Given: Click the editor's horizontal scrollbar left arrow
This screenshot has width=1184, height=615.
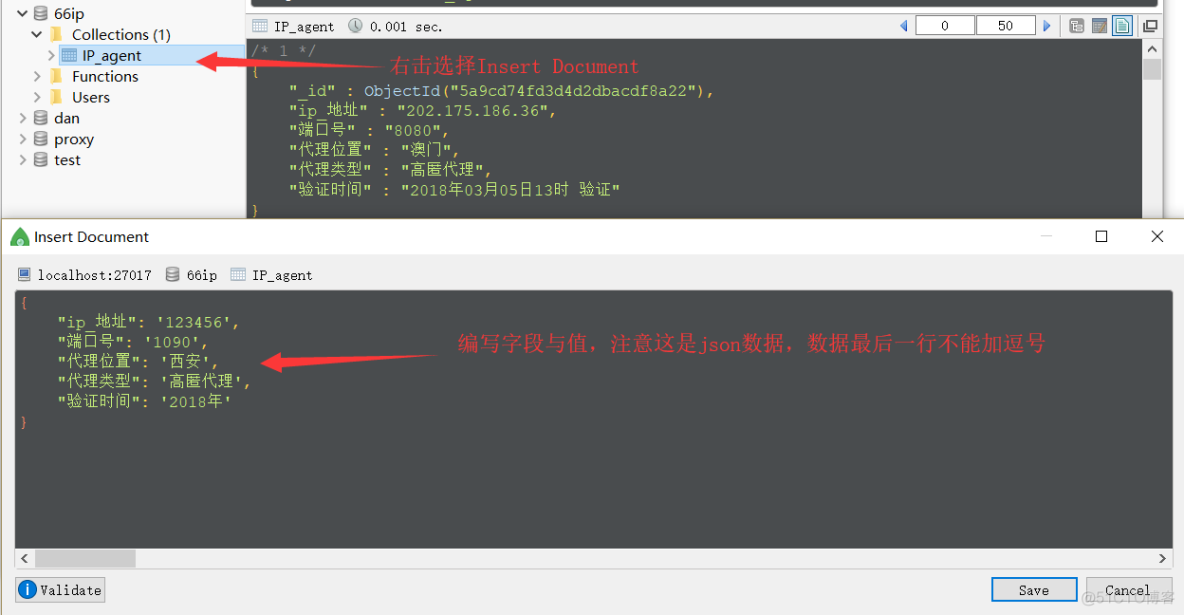Looking at the screenshot, I should [24, 558].
